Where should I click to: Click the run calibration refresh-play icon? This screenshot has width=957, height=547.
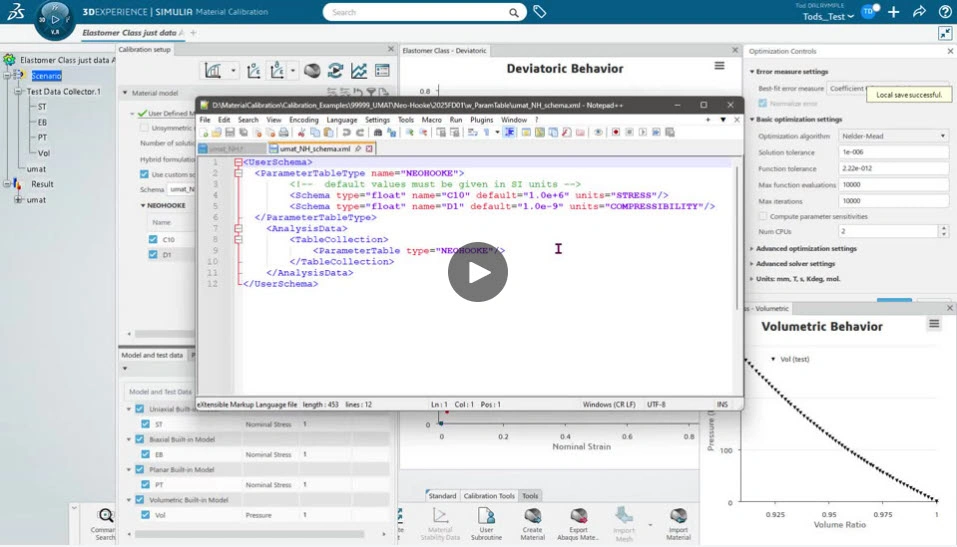coord(335,71)
